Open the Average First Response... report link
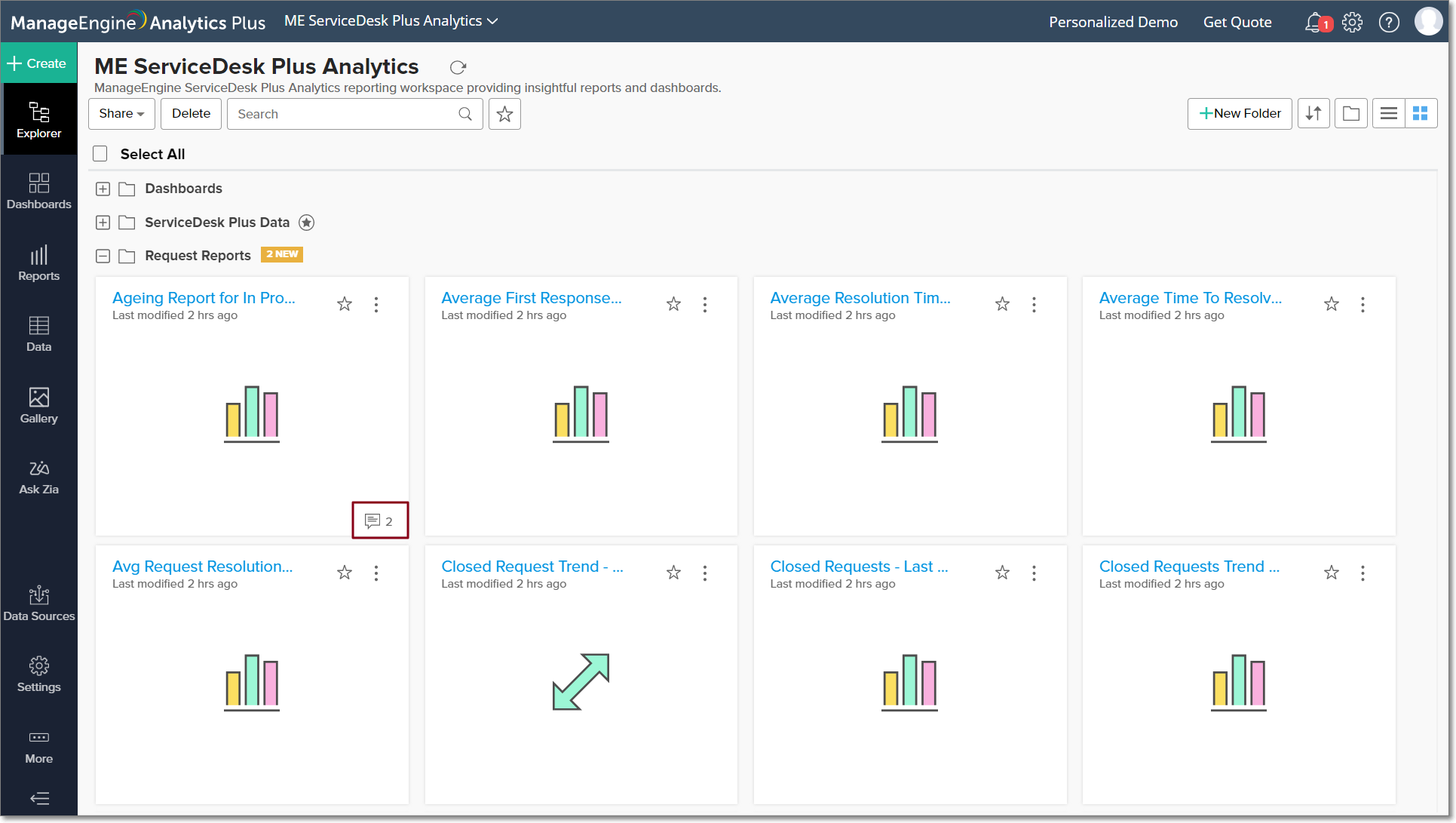1456x823 pixels. [x=532, y=298]
